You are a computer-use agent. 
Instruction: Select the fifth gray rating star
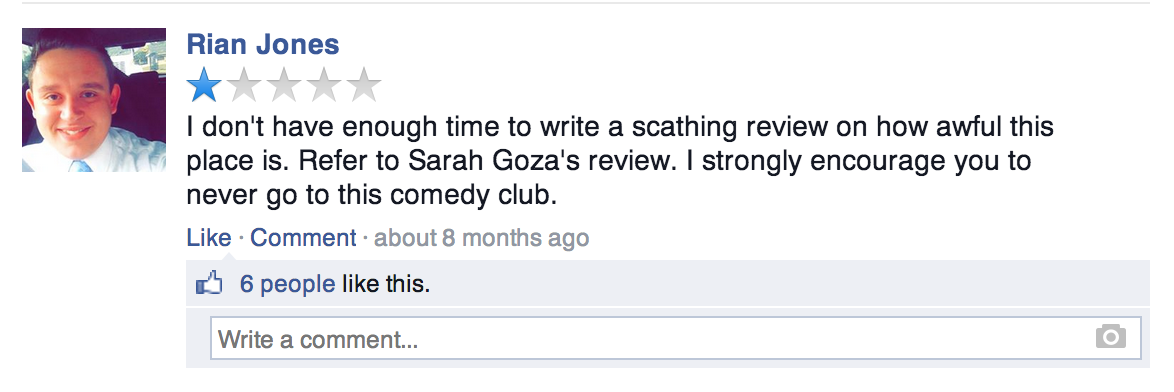[364, 85]
